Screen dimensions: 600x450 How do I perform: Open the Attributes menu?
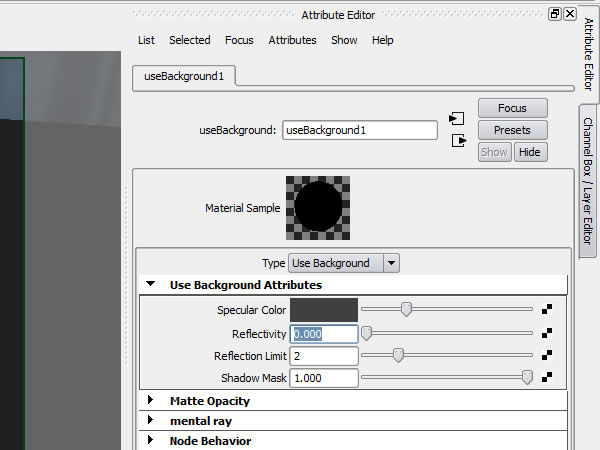tap(292, 40)
